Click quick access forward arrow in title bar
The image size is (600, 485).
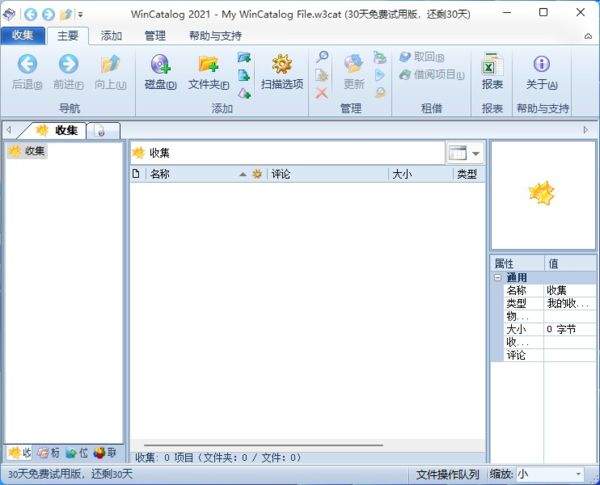pos(48,15)
